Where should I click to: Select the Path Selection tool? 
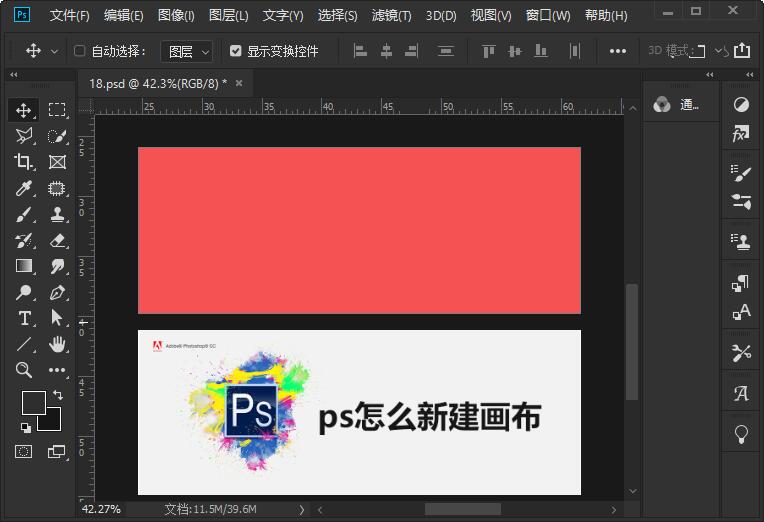pyautogui.click(x=57, y=318)
